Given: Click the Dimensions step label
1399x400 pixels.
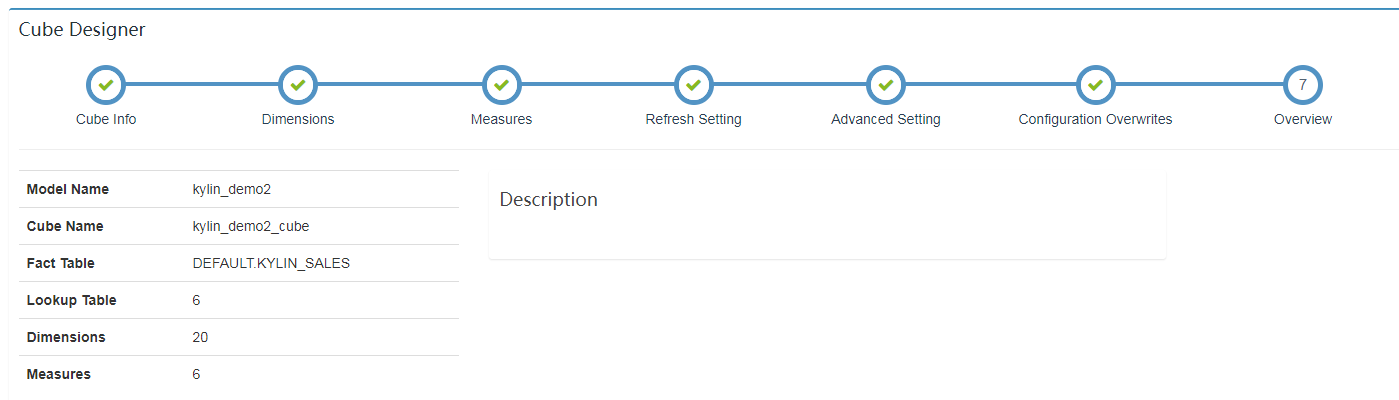Looking at the screenshot, I should coord(298,119).
